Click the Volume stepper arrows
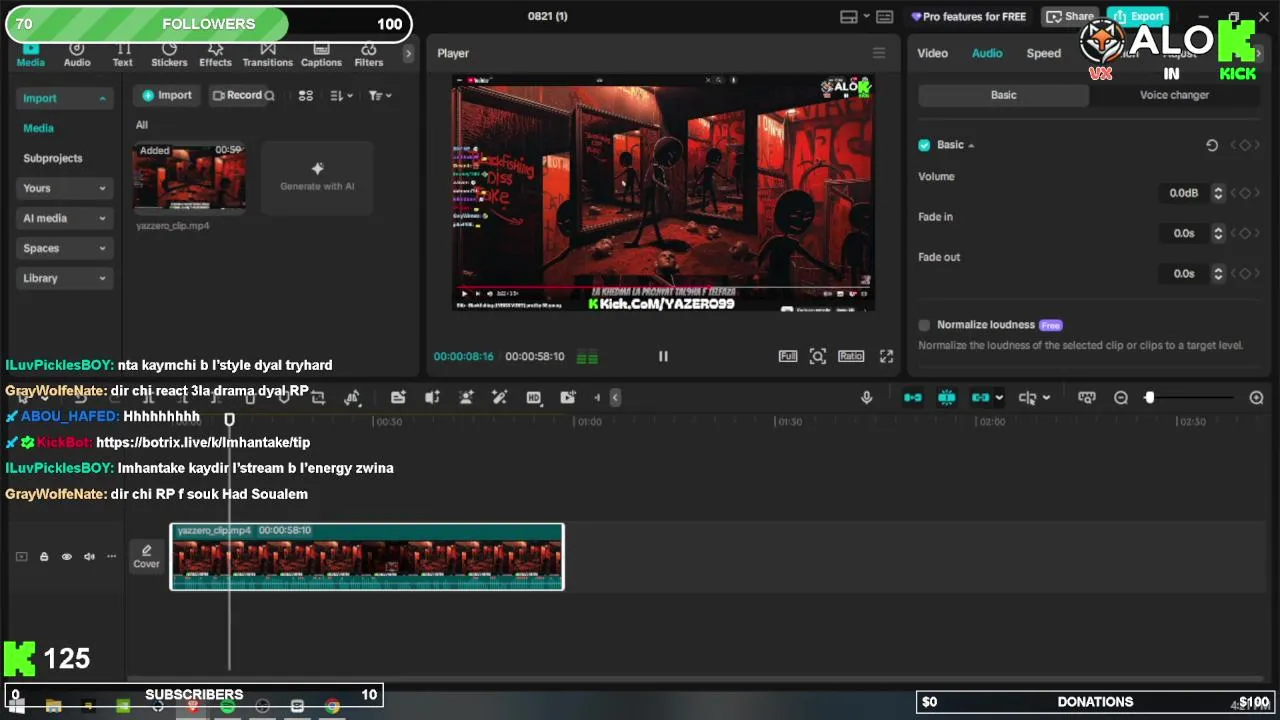Viewport: 1280px width, 720px height. pyautogui.click(x=1218, y=193)
